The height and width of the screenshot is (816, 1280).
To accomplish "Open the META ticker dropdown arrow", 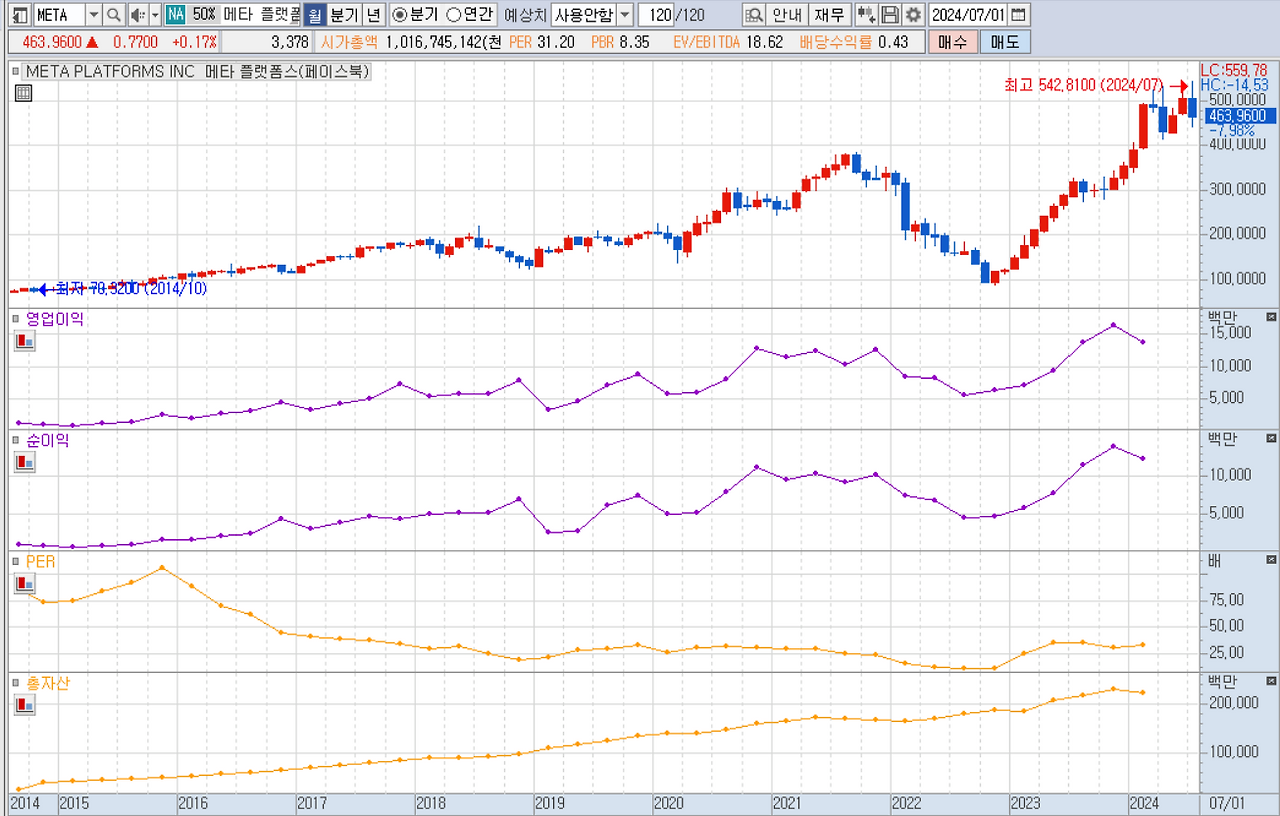I will pos(94,15).
